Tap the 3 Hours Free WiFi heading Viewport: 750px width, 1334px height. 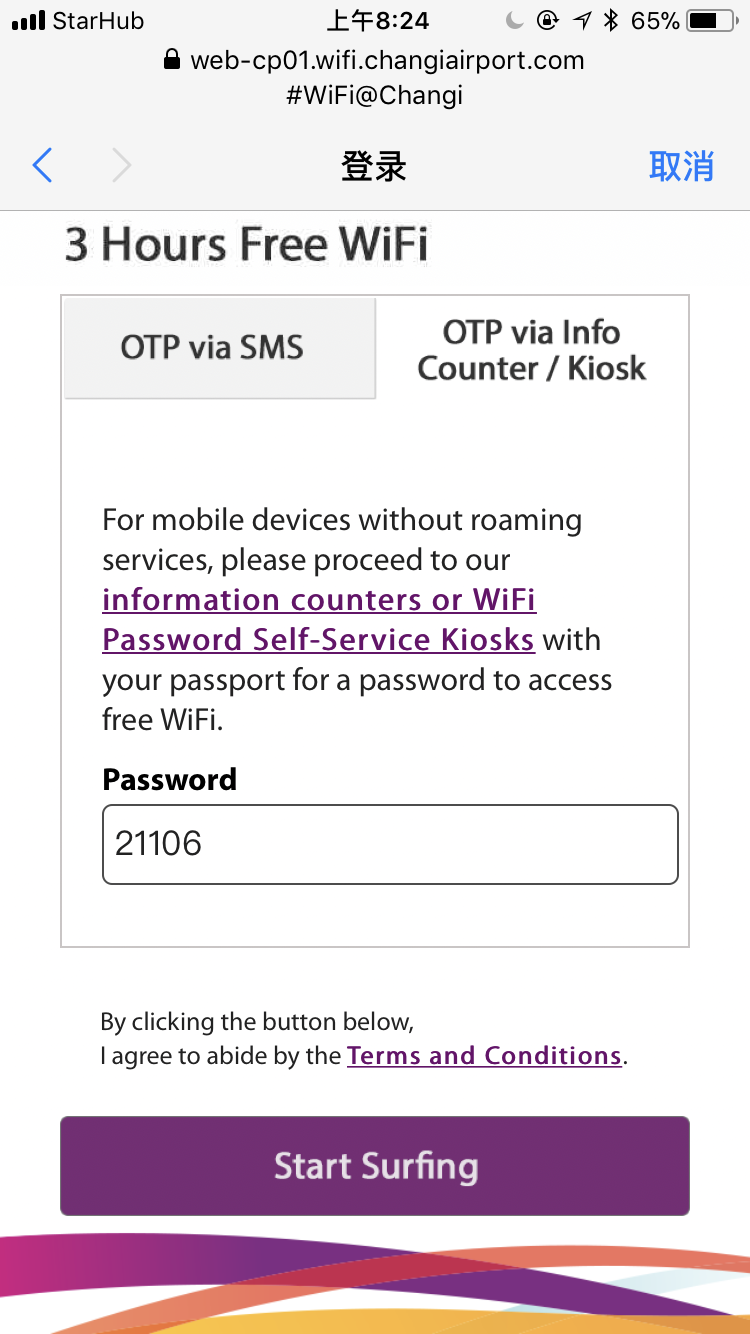(x=246, y=245)
